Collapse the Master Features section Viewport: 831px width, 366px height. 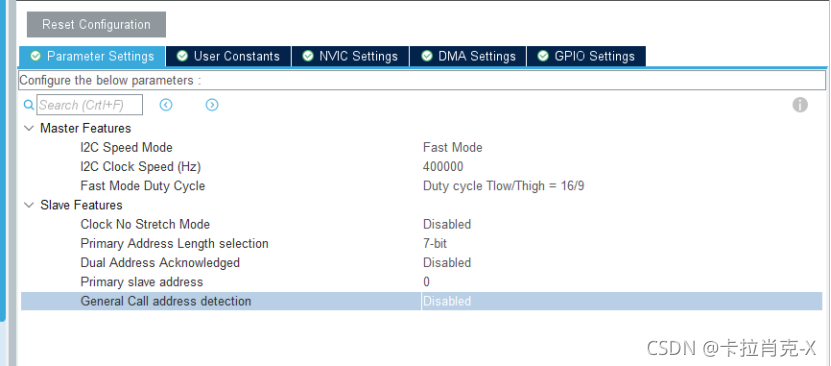(29, 128)
